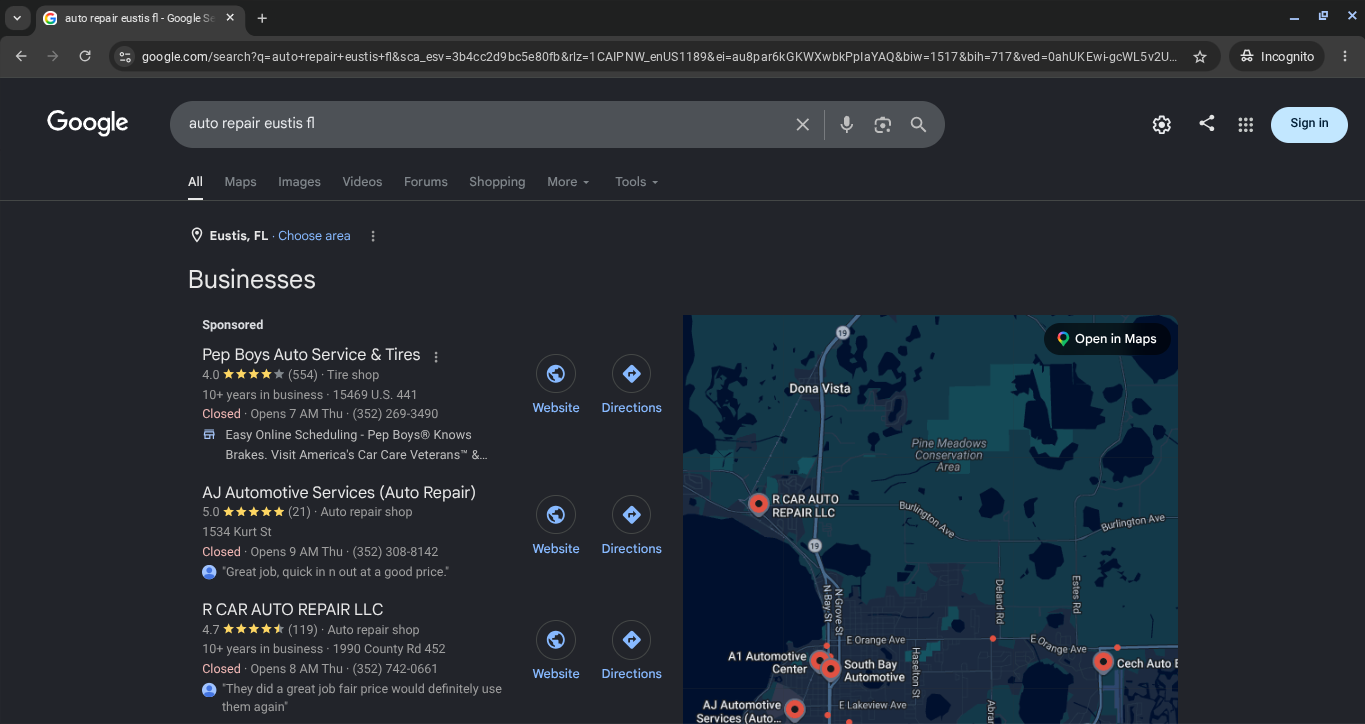Open AJ Automotive Services (Auto Repair) listing
Screen dimensions: 1365x724
[x=339, y=493]
